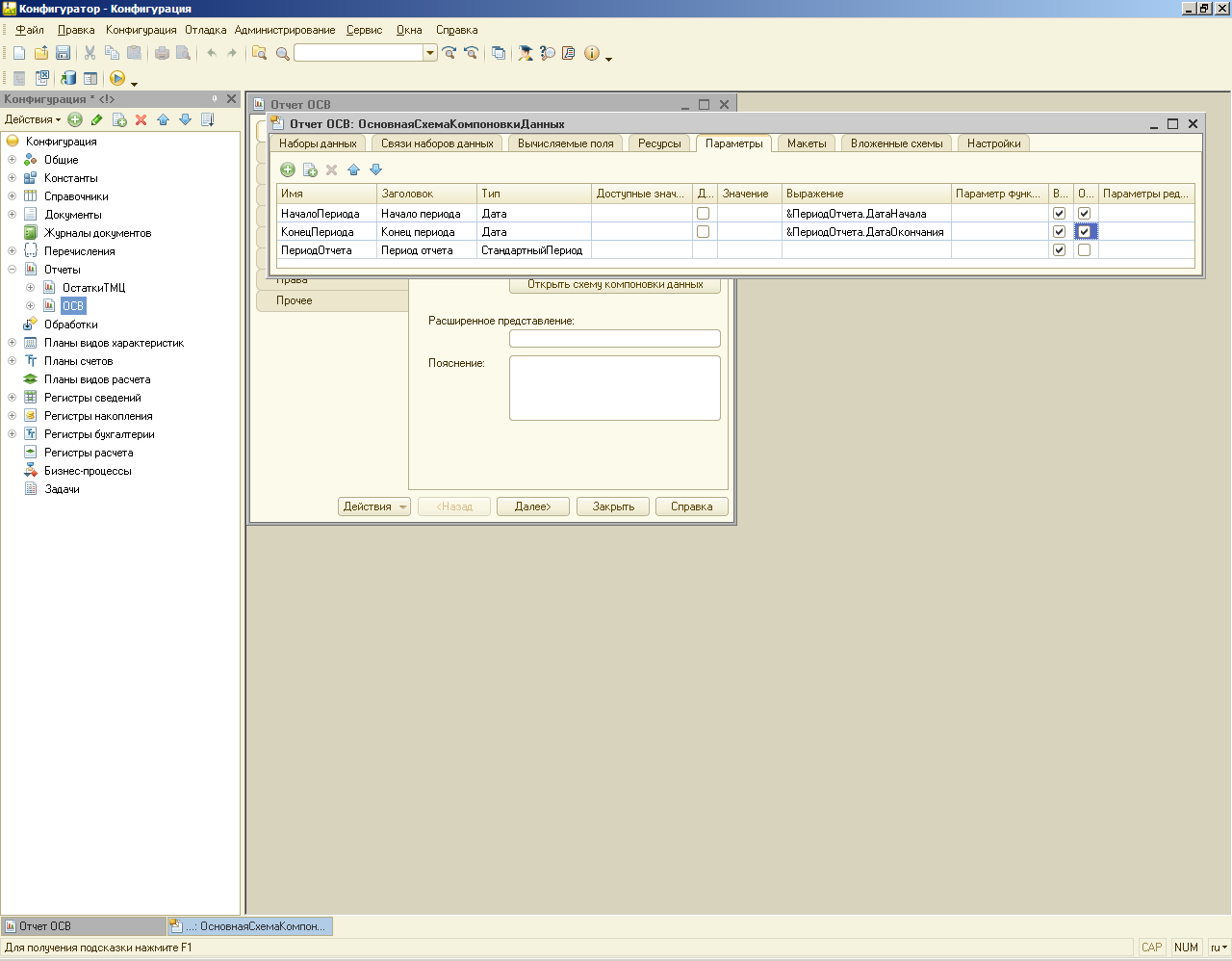Click the red delete X in the Configuration panel
The image size is (1232, 961).
141,119
